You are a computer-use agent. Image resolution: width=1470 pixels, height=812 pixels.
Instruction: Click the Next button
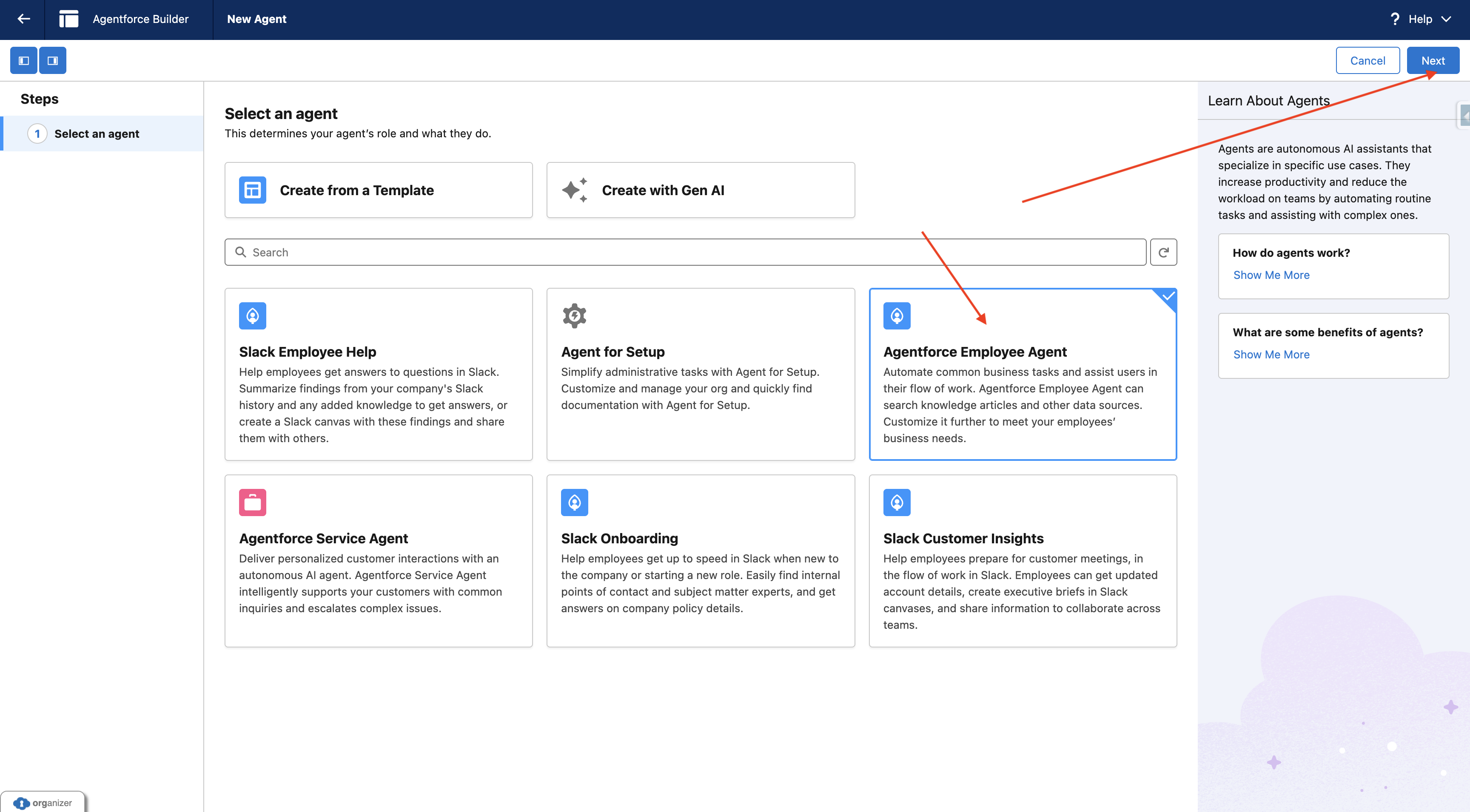(1433, 60)
